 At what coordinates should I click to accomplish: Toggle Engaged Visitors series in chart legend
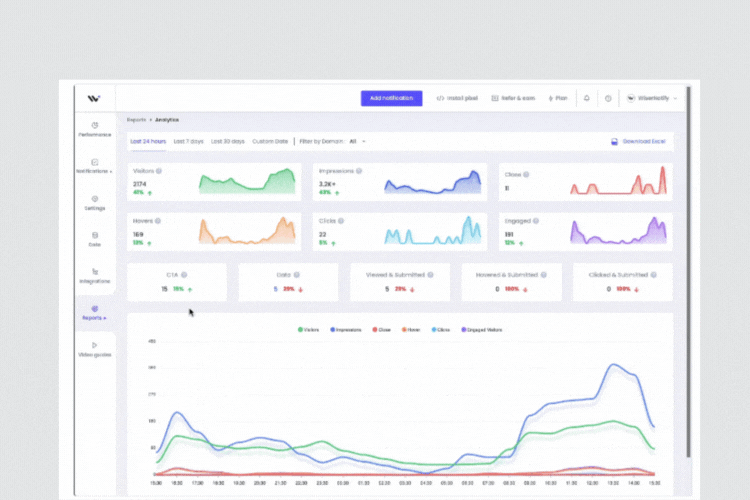(x=482, y=330)
